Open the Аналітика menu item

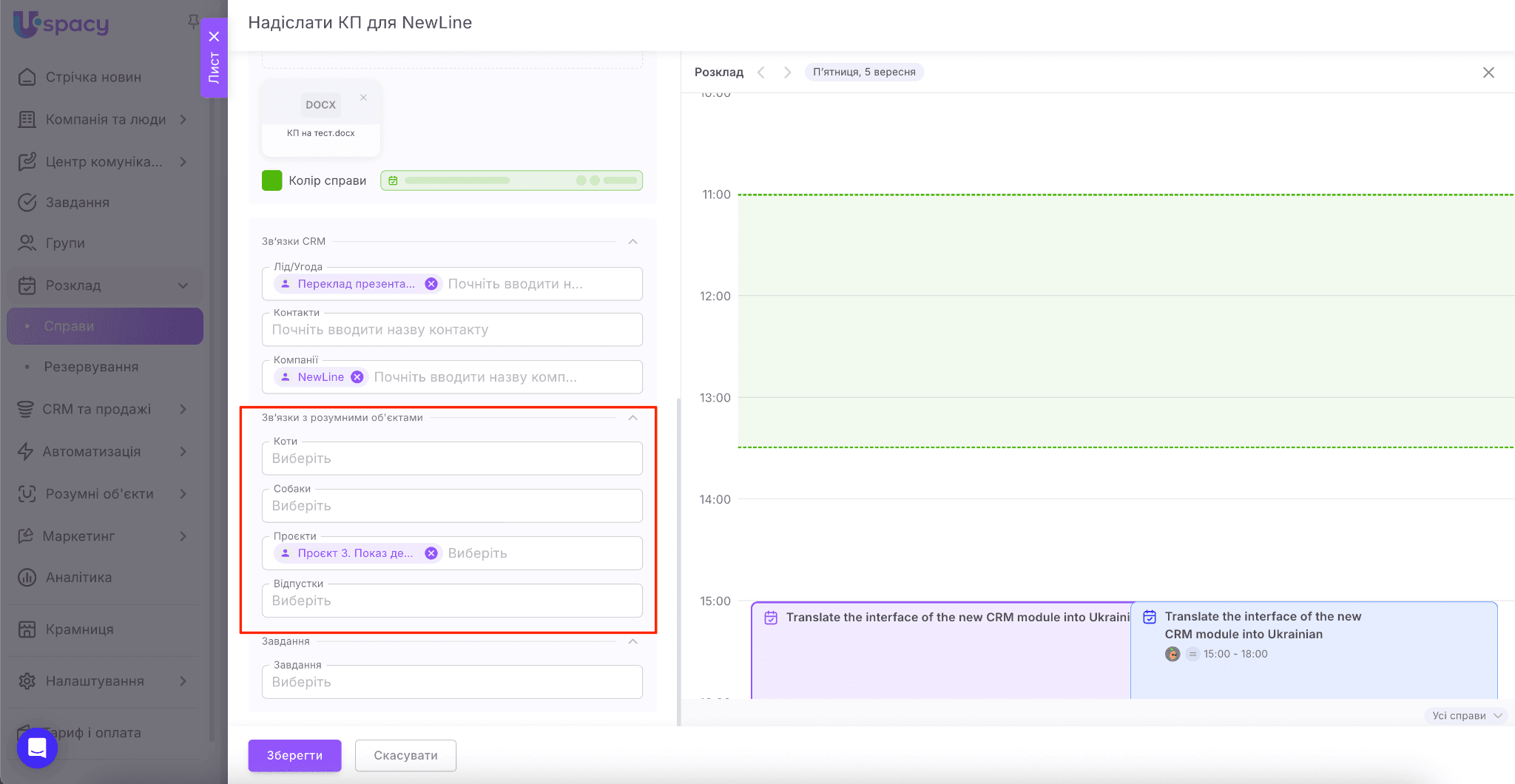pos(78,578)
